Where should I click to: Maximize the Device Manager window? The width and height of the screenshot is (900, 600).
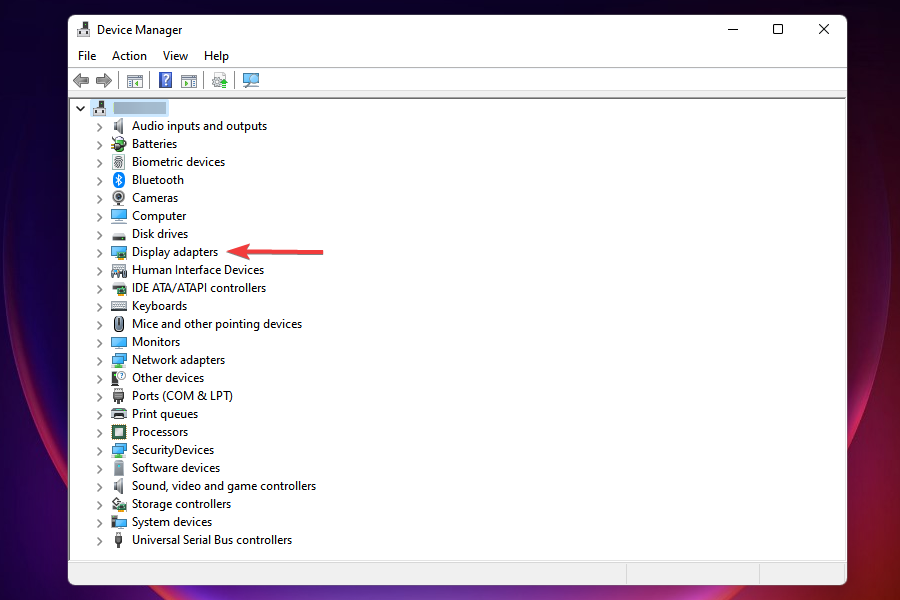(778, 29)
